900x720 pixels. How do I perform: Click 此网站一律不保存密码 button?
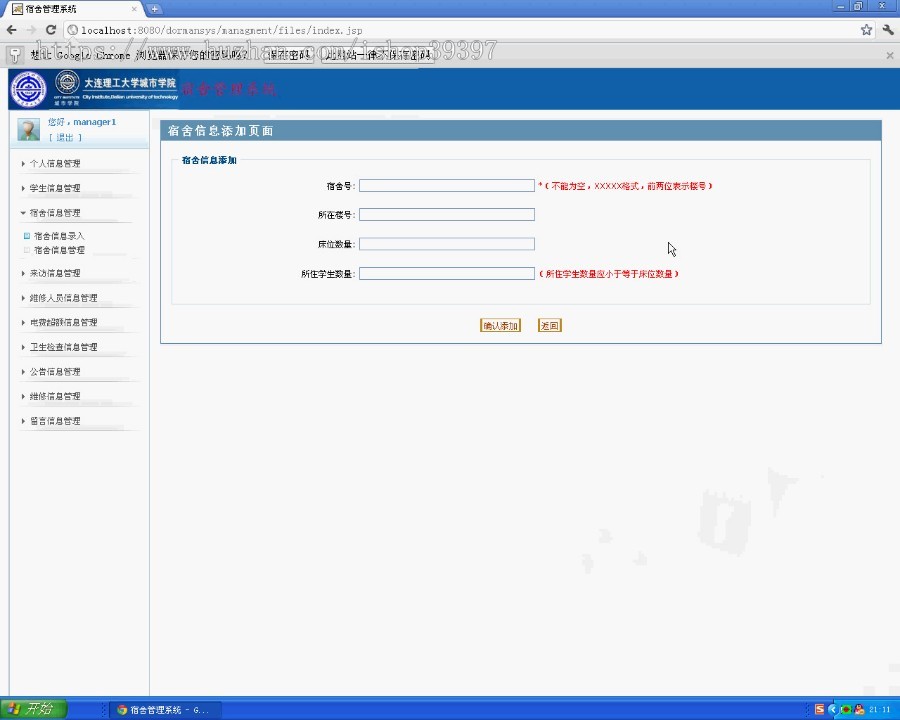[x=378, y=55]
